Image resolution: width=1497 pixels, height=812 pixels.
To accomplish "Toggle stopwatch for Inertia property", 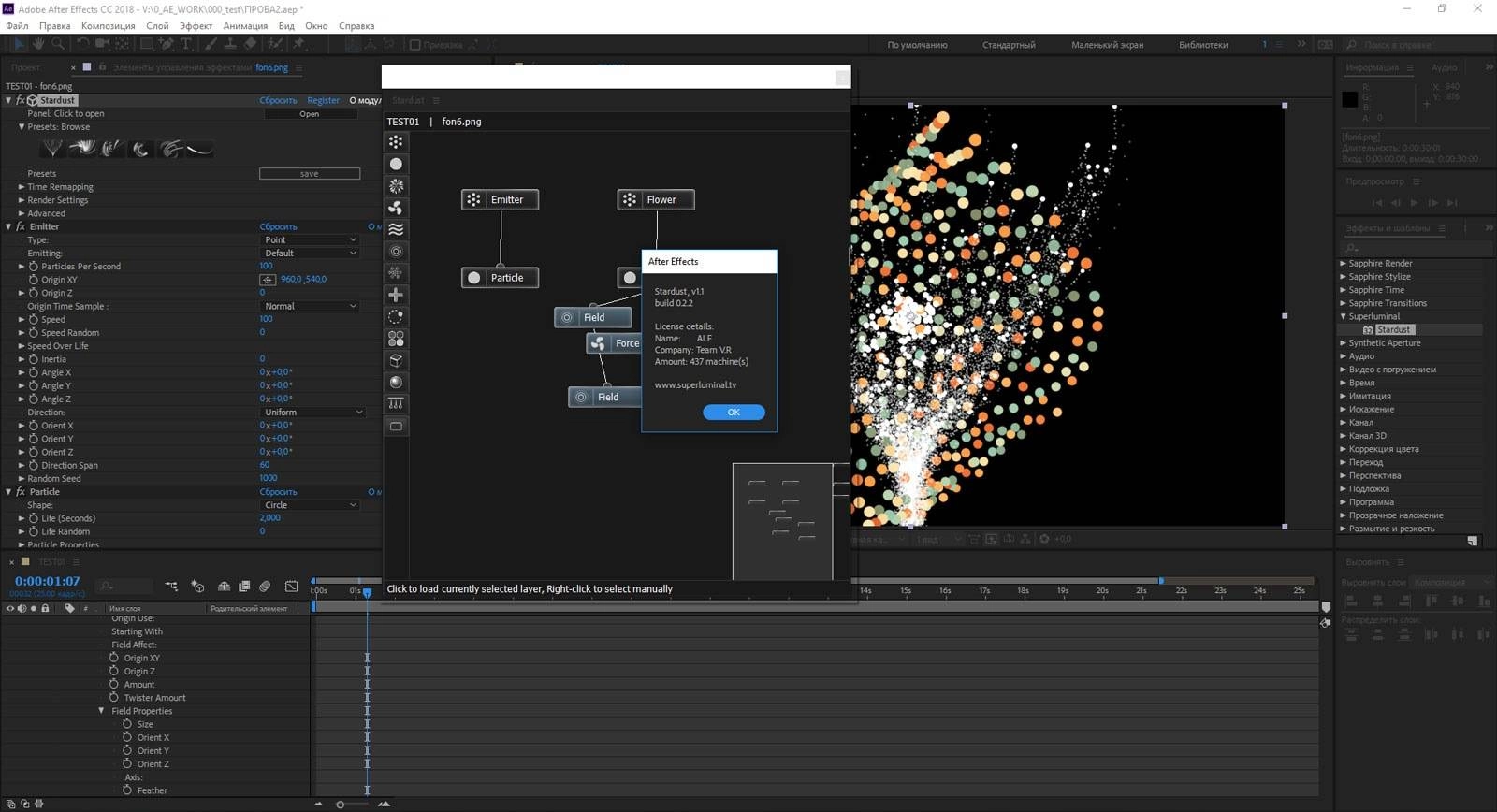I will (34, 359).
